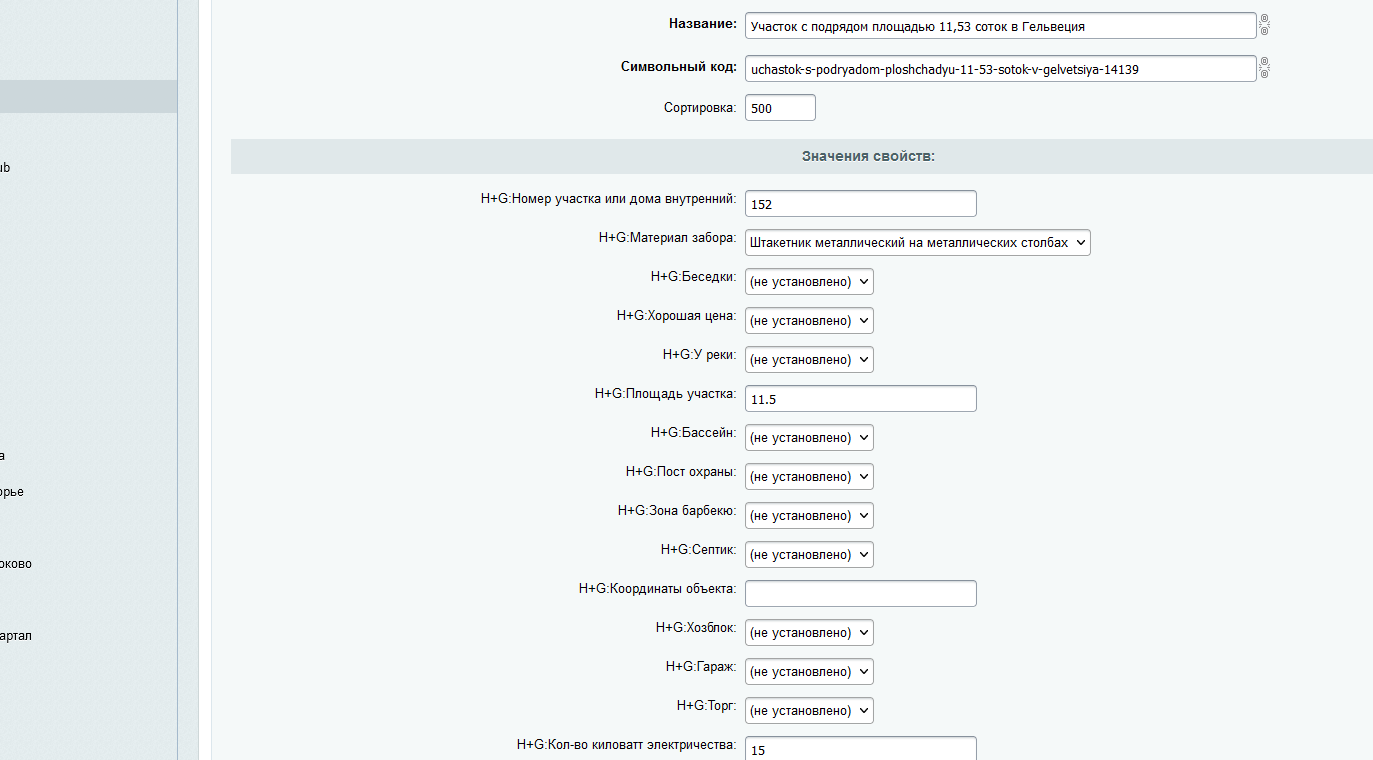Click the Площадь участка field with 11.5
The image size is (1373, 760).
point(860,399)
